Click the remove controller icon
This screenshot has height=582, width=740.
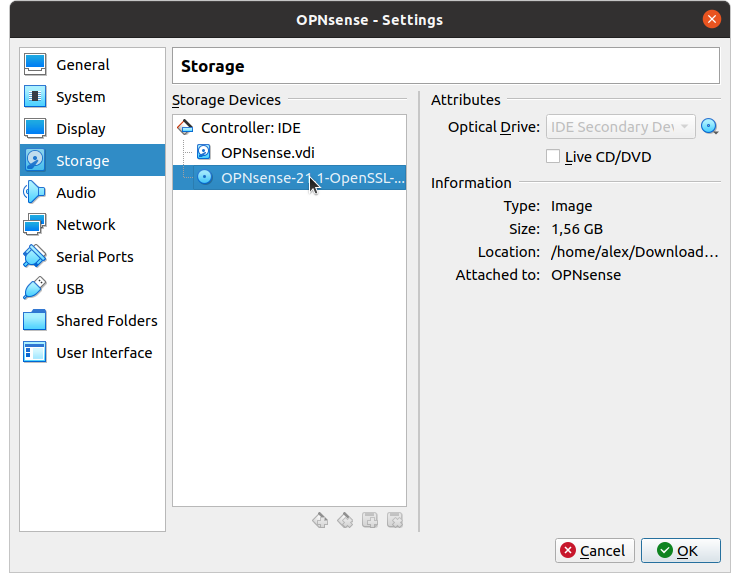pos(345,521)
